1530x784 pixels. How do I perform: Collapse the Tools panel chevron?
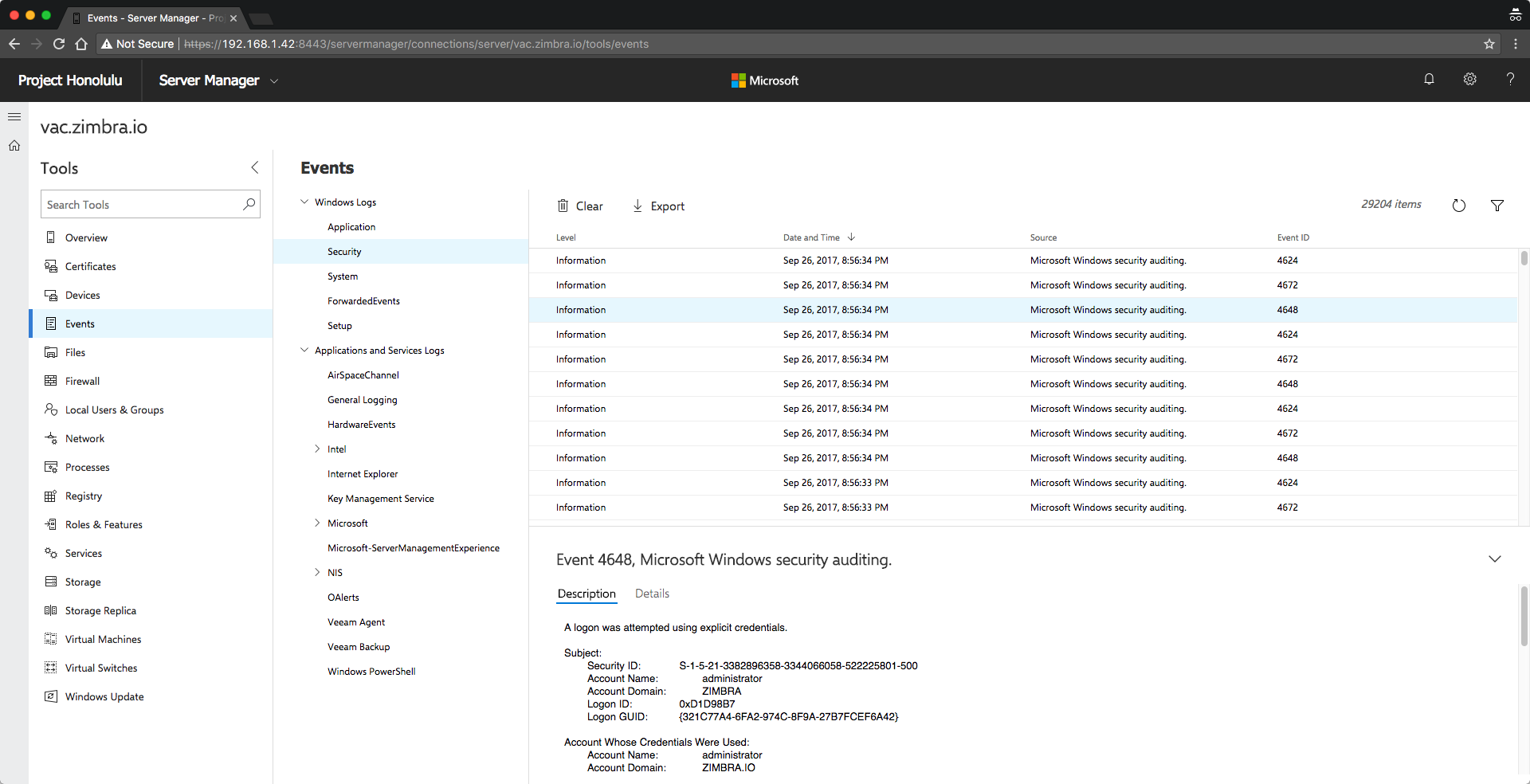coord(255,167)
